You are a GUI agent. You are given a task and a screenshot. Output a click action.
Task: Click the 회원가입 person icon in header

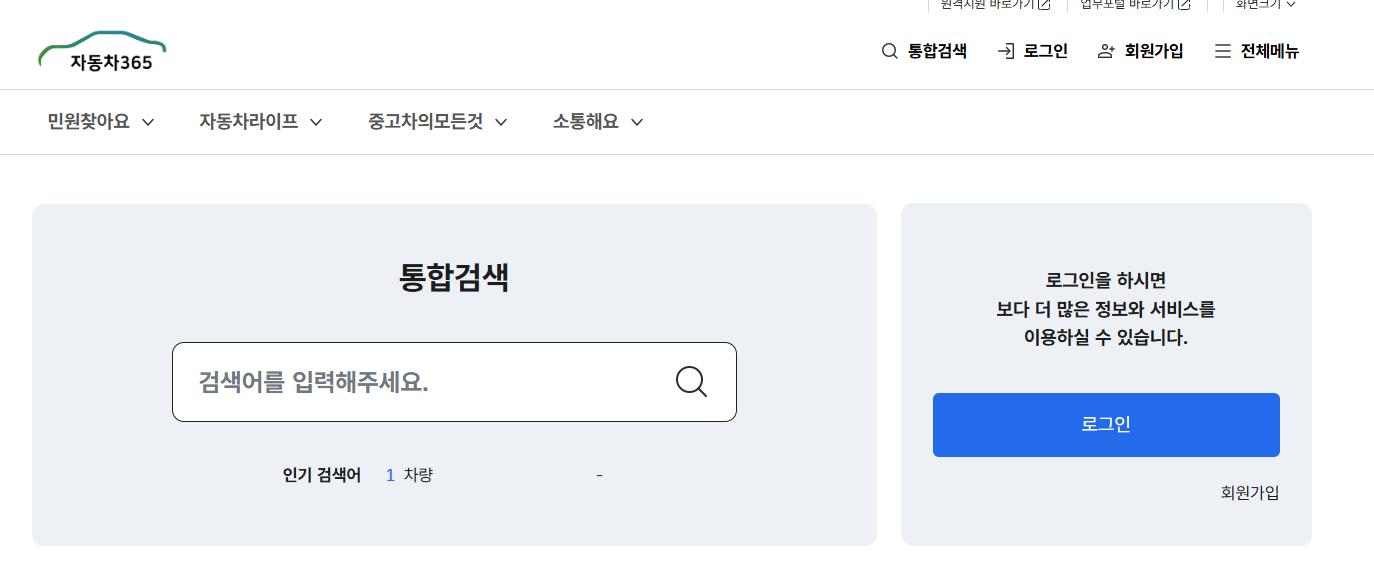click(1104, 50)
